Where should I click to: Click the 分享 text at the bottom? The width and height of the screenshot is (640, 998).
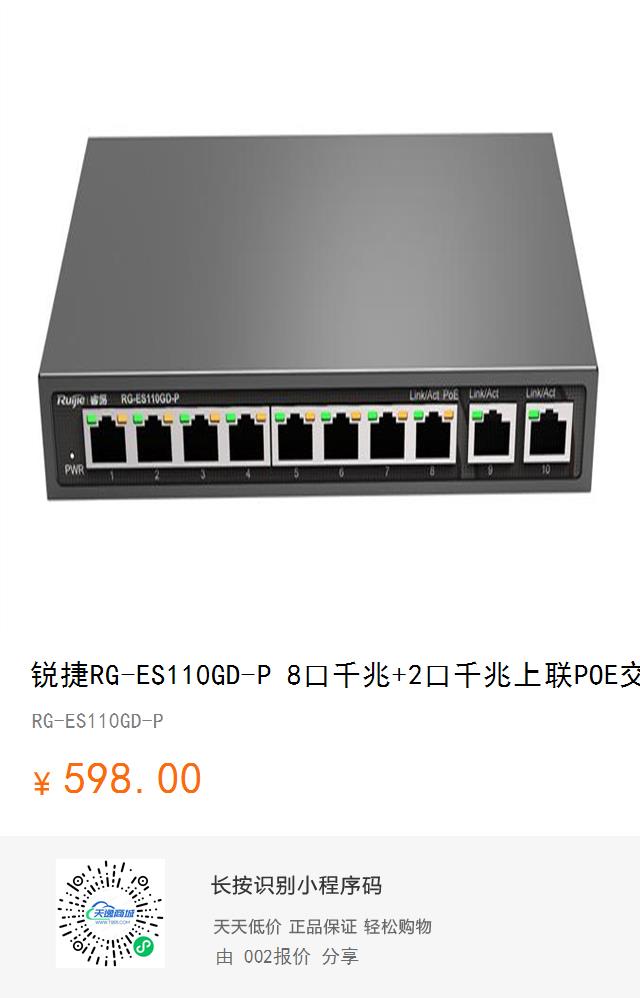pyautogui.click(x=340, y=956)
